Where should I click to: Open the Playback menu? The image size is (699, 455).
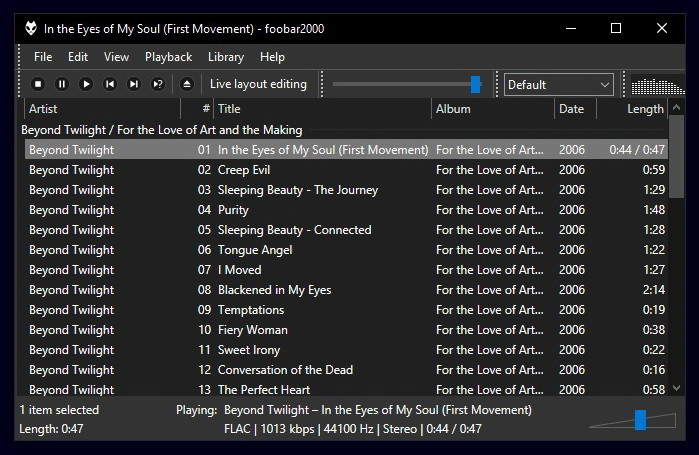click(x=168, y=57)
